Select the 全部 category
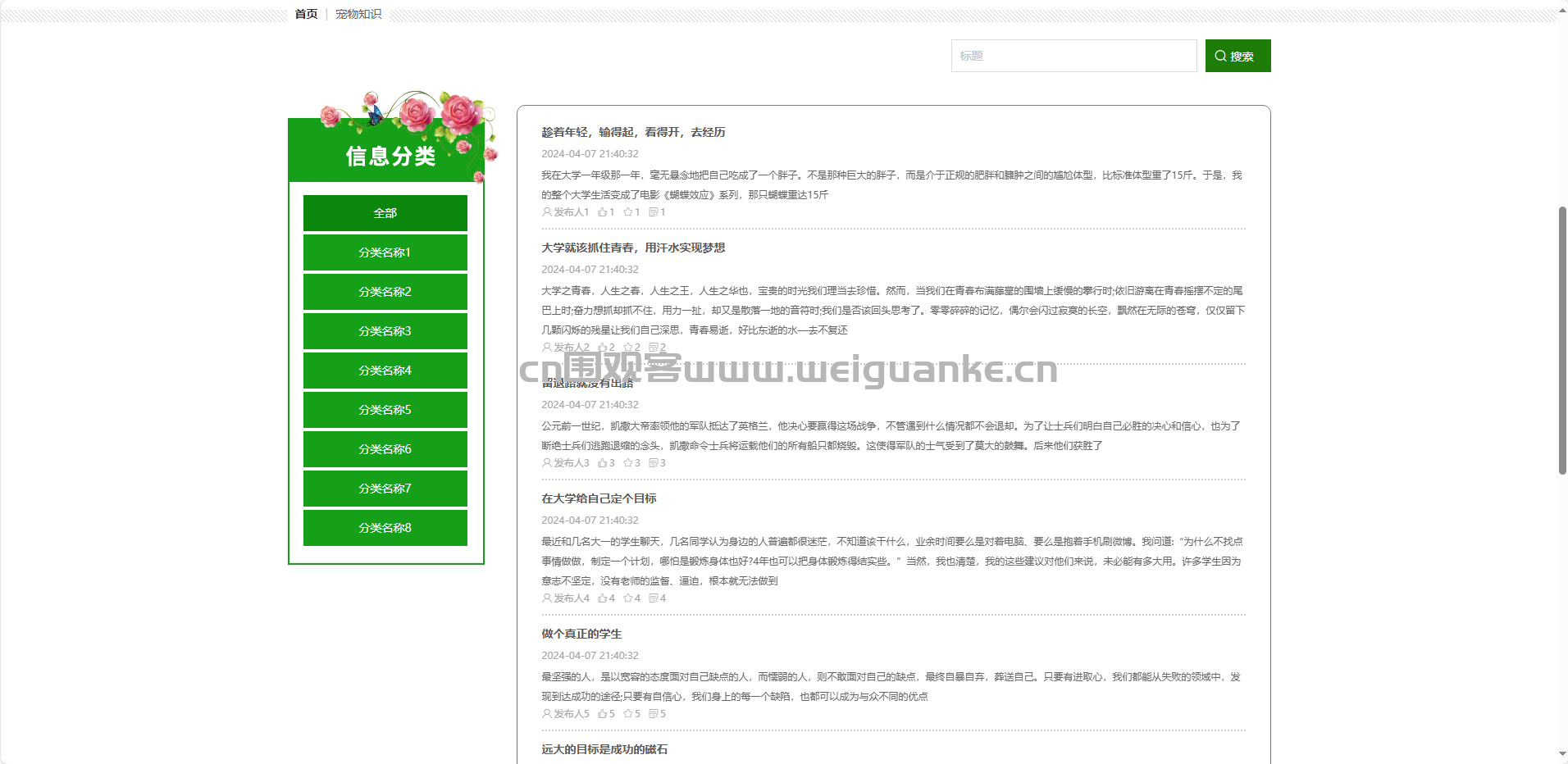 coord(385,213)
